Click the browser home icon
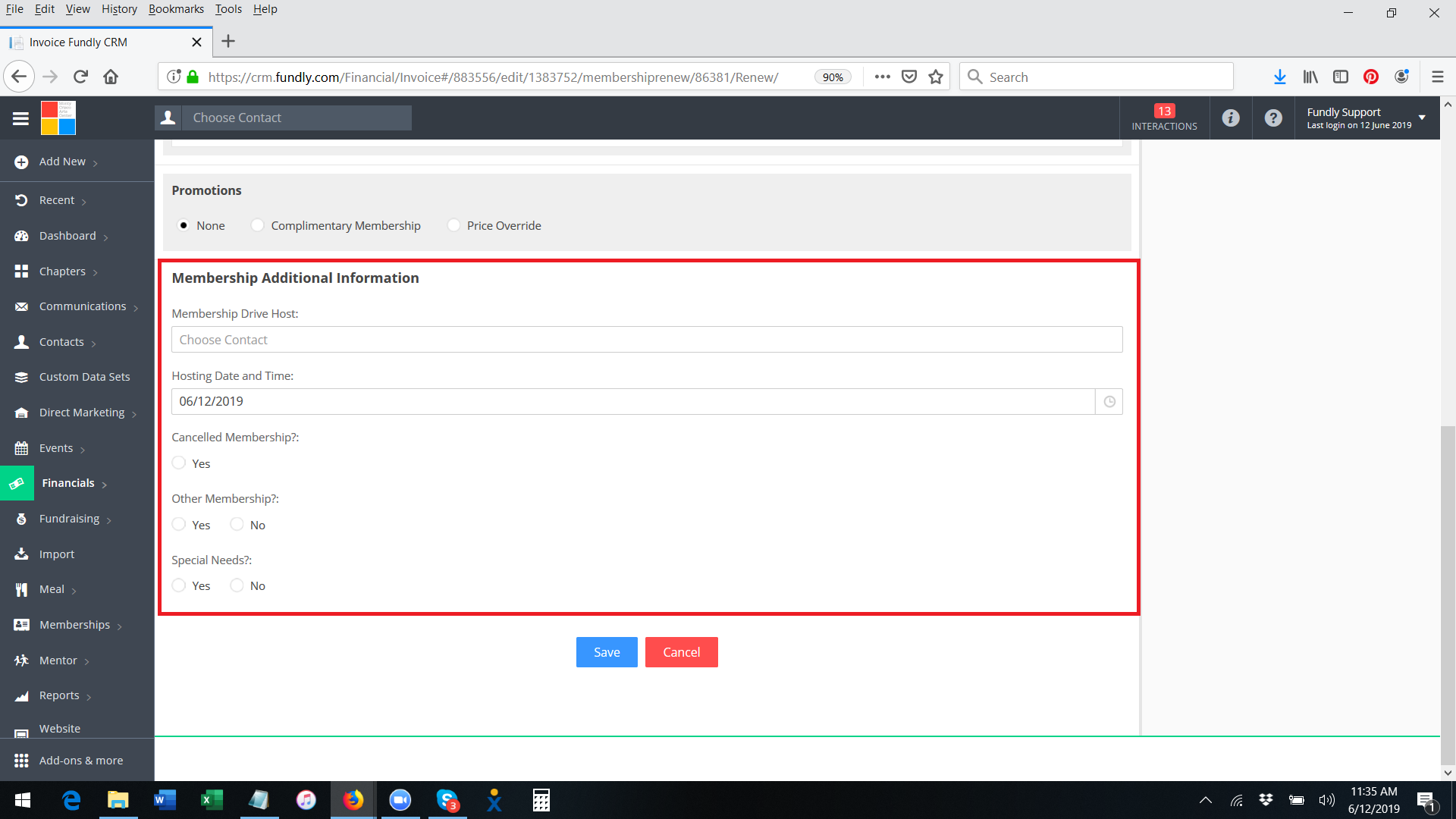This screenshot has width=1456, height=819. coord(111,77)
